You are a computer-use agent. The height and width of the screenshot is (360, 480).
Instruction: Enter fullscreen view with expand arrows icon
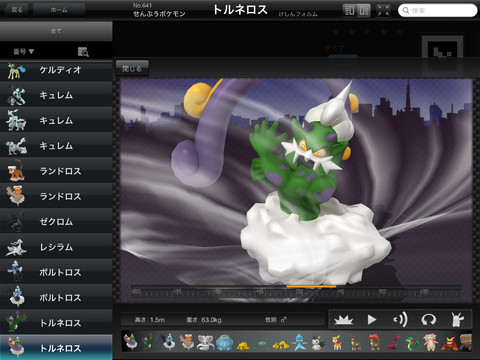pyautogui.click(x=383, y=11)
